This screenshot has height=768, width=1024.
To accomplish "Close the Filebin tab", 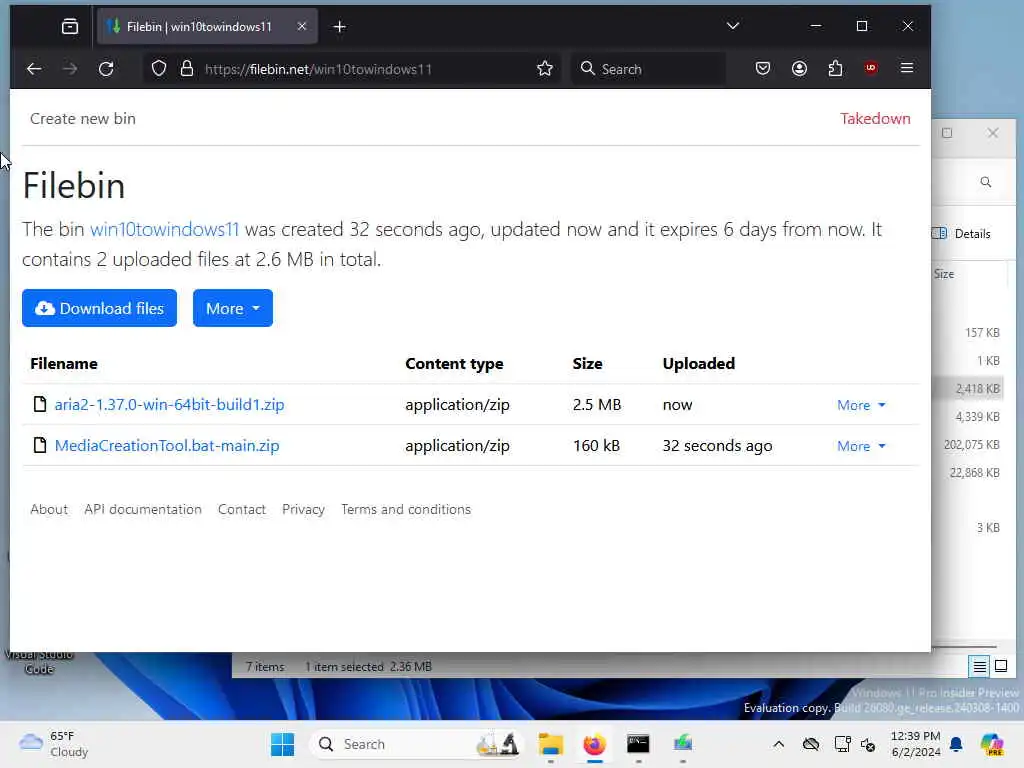I will pyautogui.click(x=302, y=27).
